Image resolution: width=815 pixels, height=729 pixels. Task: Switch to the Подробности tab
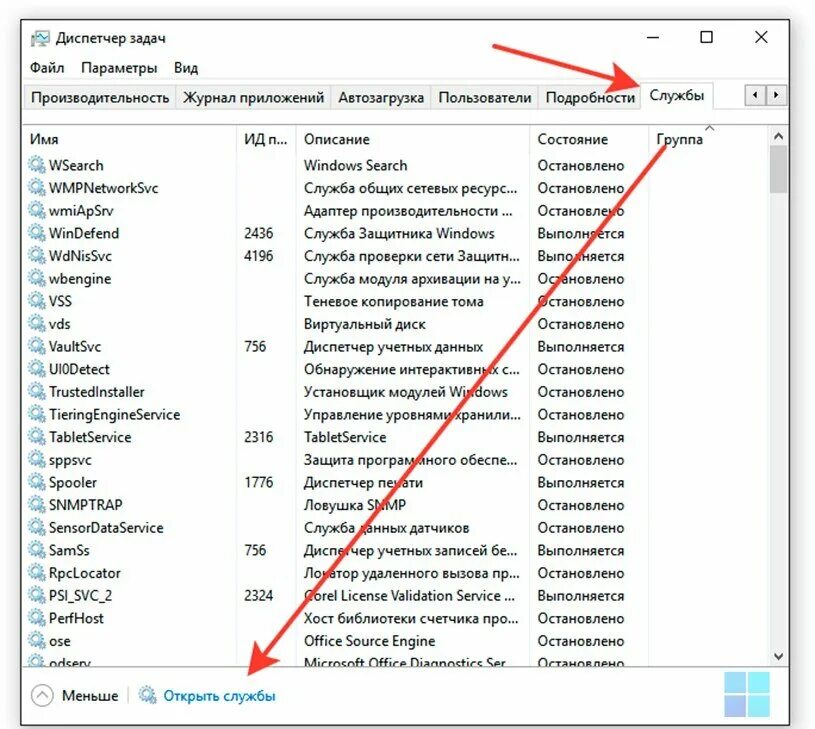590,98
